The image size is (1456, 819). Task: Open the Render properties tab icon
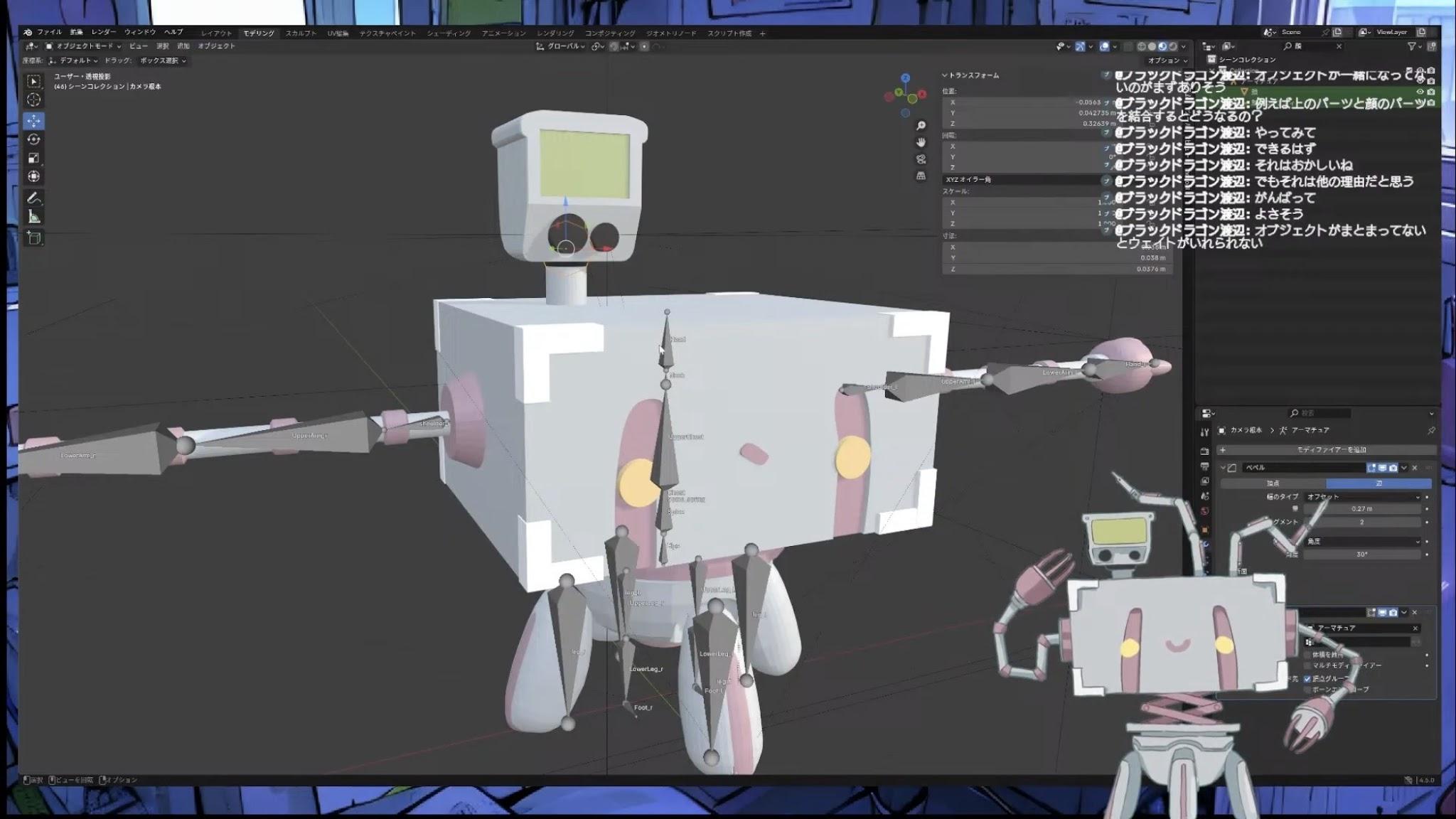pyautogui.click(x=1204, y=451)
